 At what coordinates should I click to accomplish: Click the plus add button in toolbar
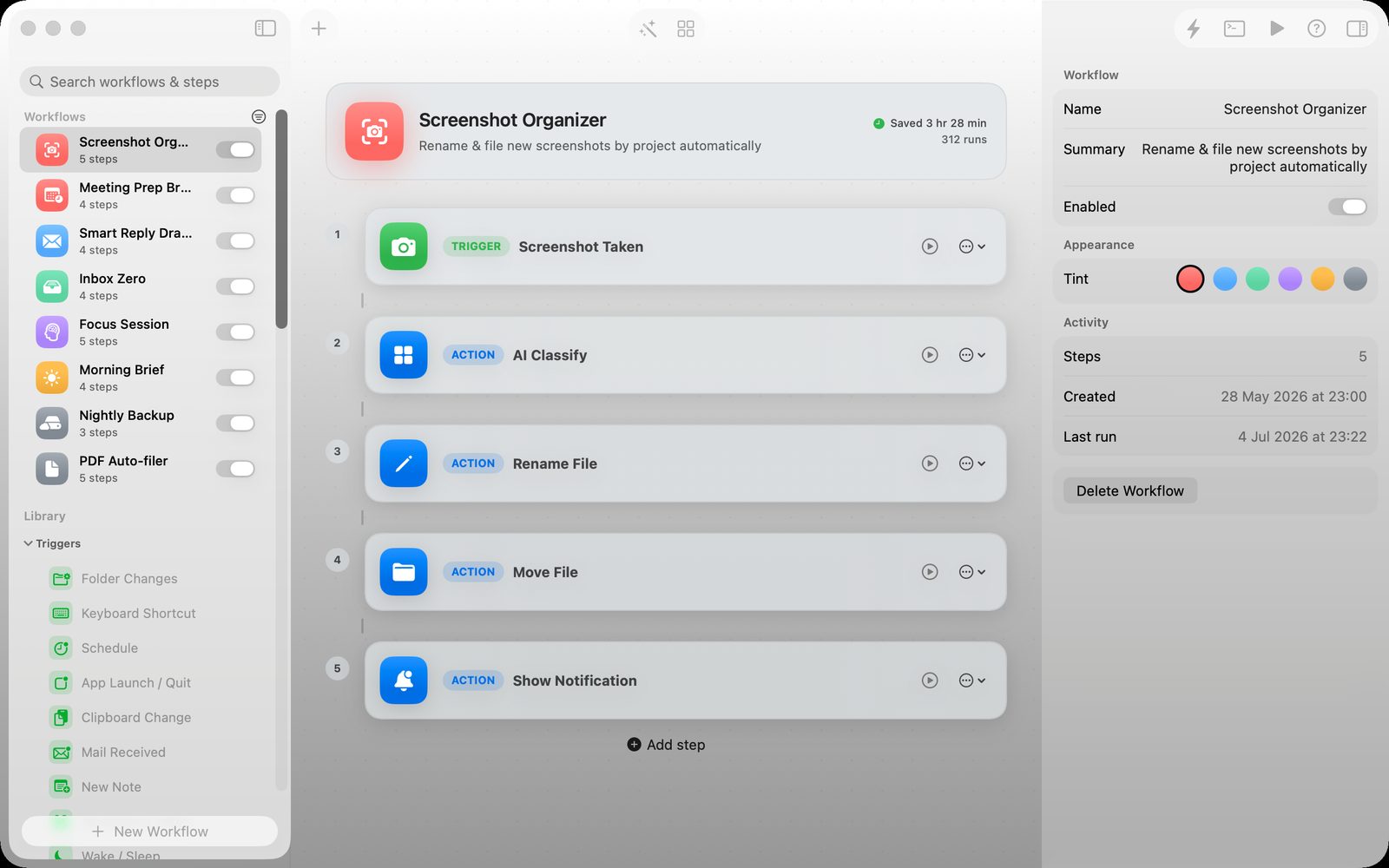(319, 29)
